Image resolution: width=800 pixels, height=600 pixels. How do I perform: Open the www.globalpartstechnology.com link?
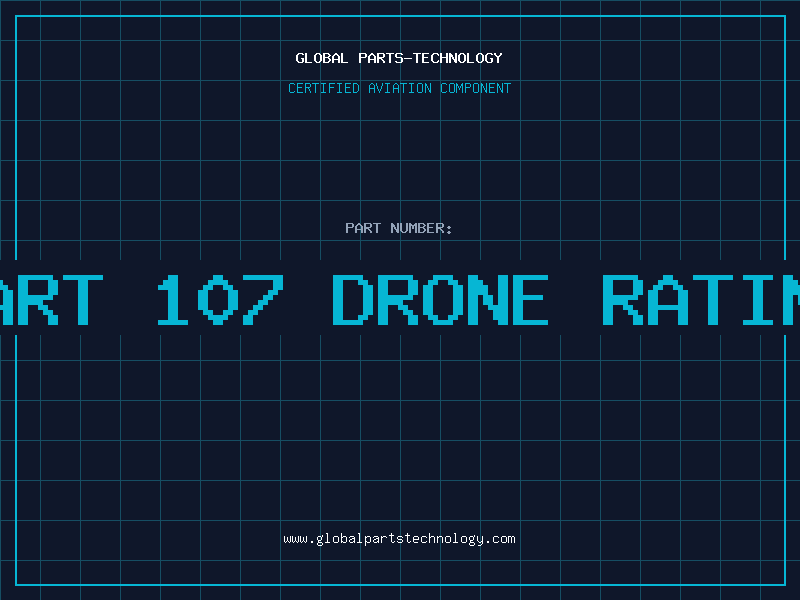(399, 539)
